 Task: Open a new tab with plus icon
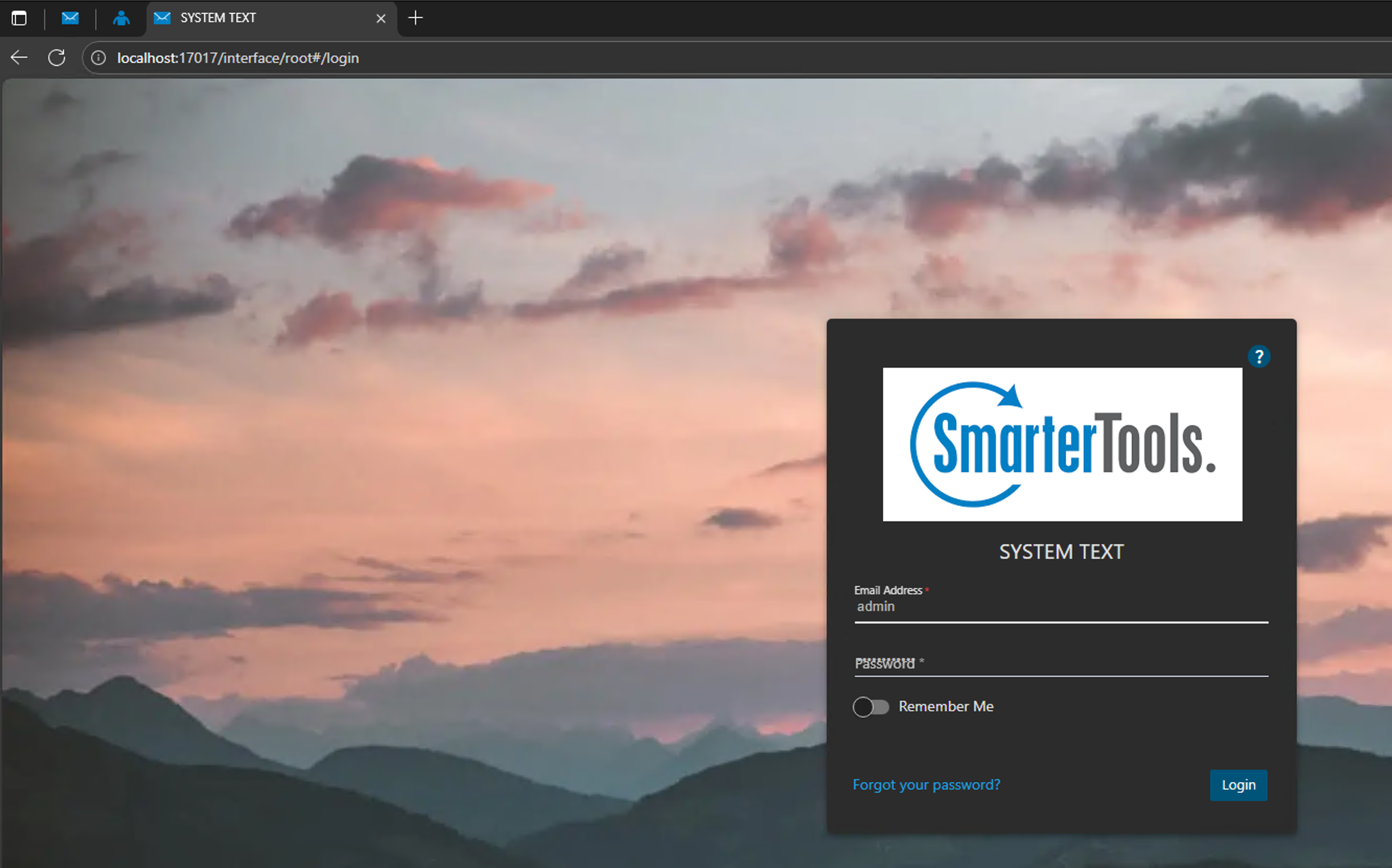(415, 18)
